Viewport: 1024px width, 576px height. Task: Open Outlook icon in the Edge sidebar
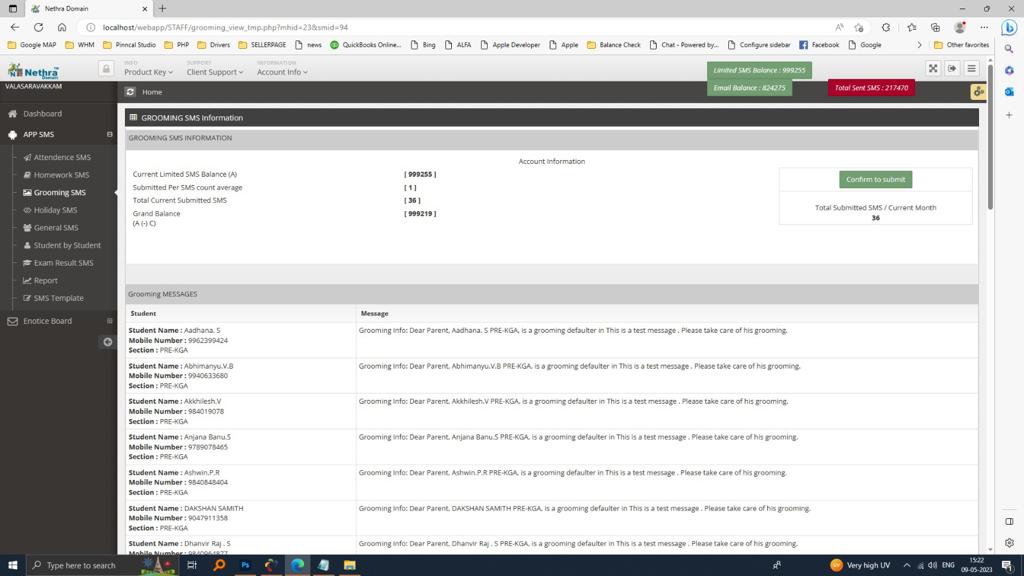point(1009,92)
